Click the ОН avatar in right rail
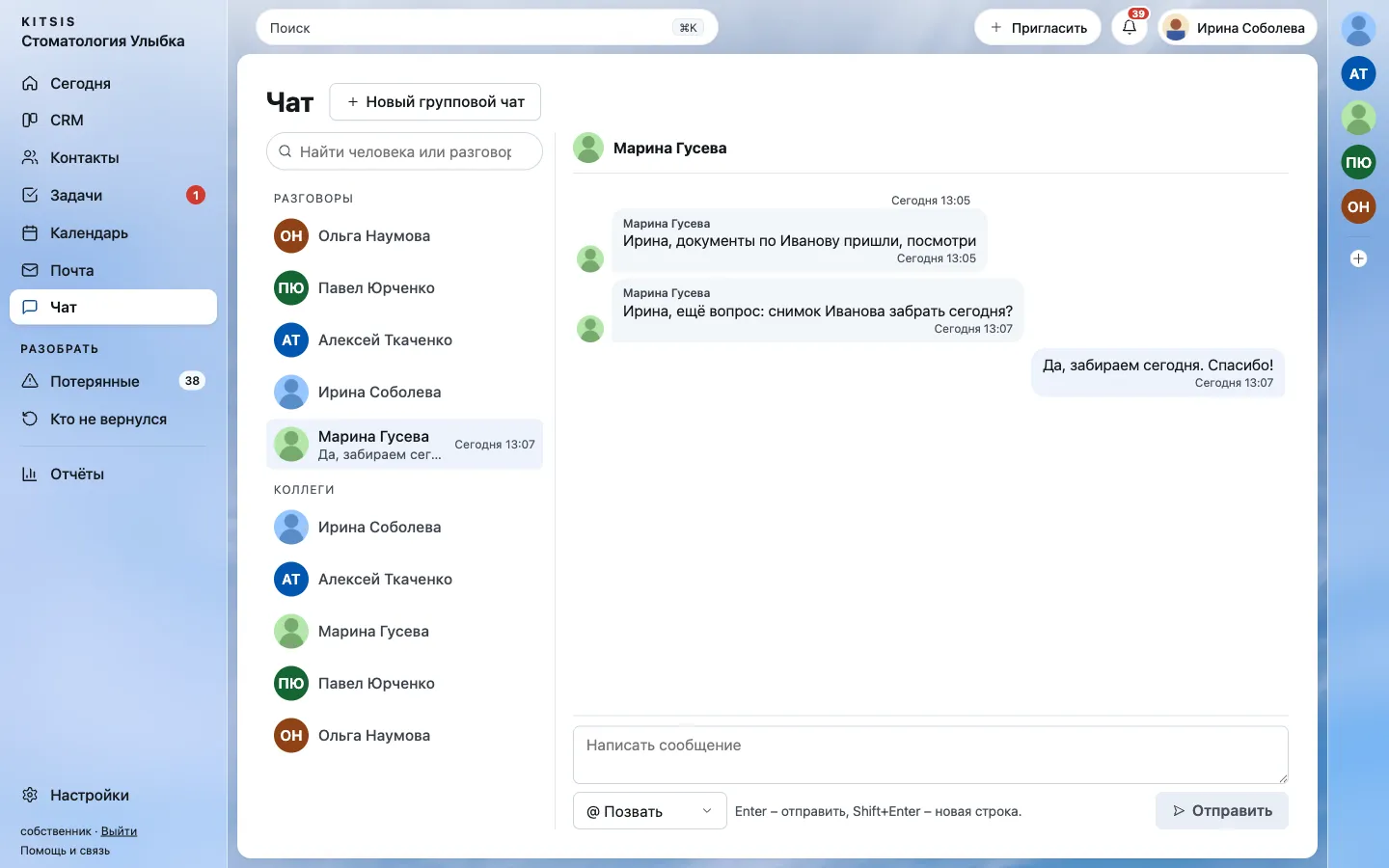Viewport: 1389px width, 868px height. tap(1358, 206)
